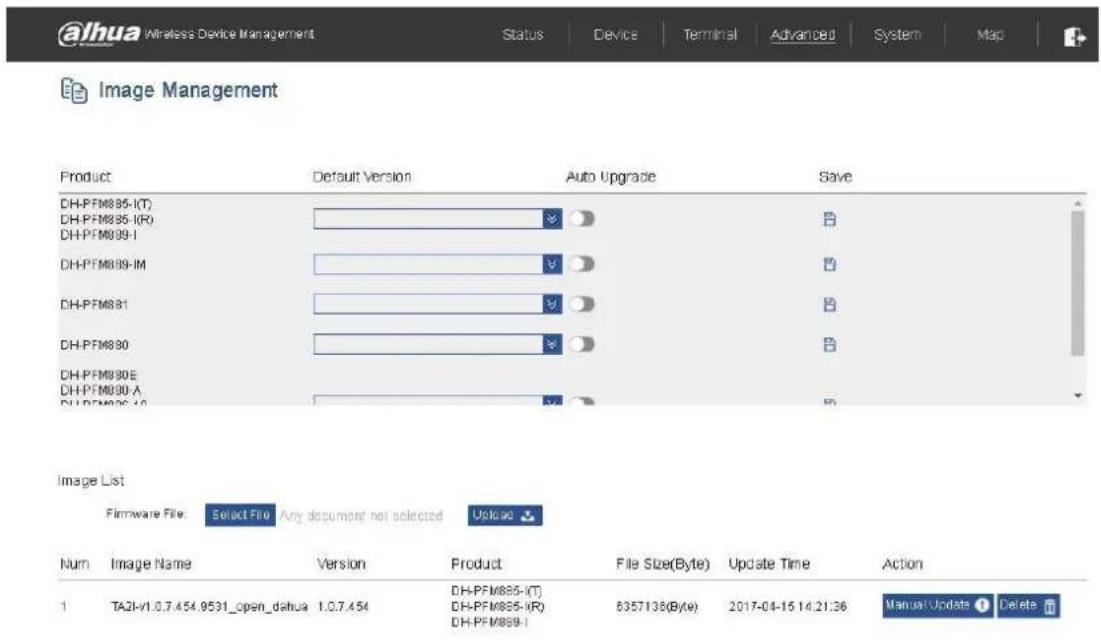The image size is (1101, 640).
Task: Save settings for DH-PFM881 row
Action: (x=829, y=305)
